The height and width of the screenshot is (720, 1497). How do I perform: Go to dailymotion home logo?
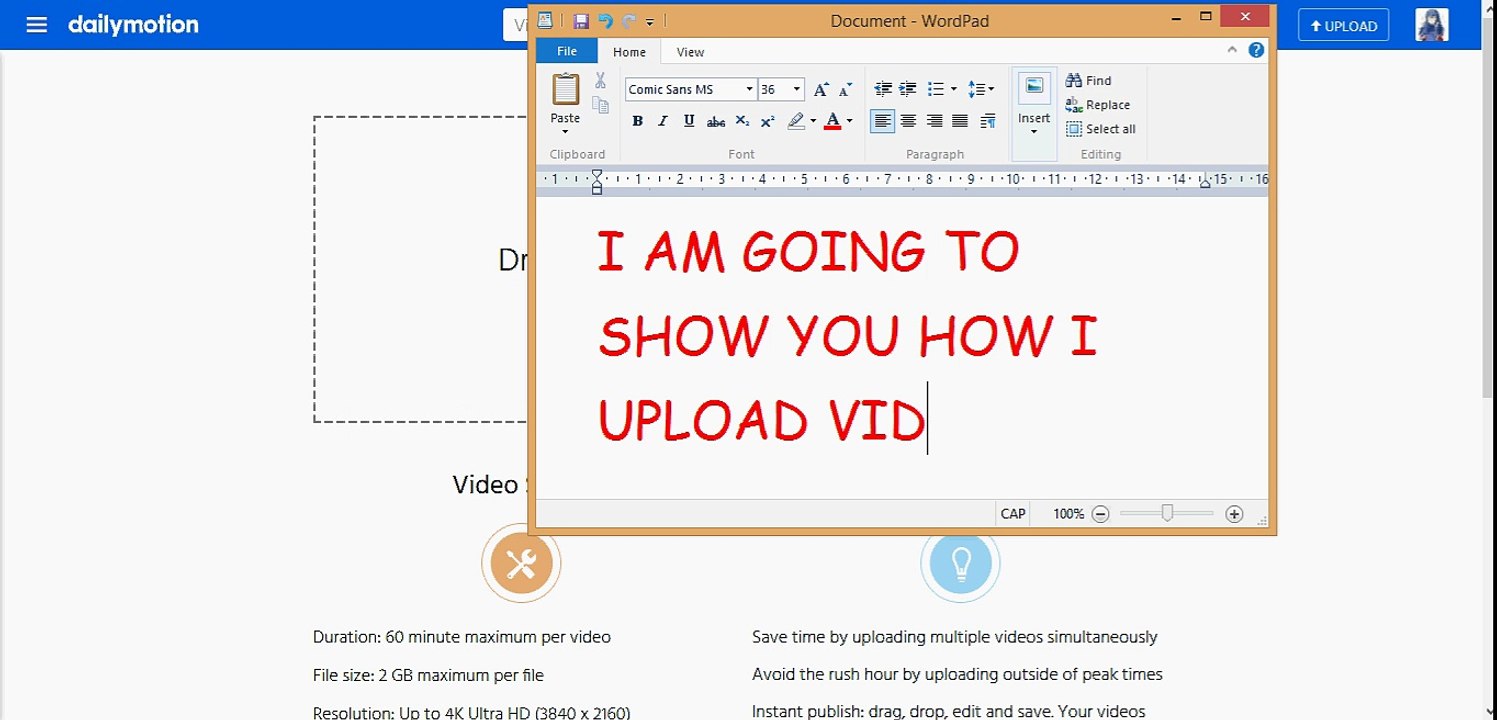tap(133, 25)
